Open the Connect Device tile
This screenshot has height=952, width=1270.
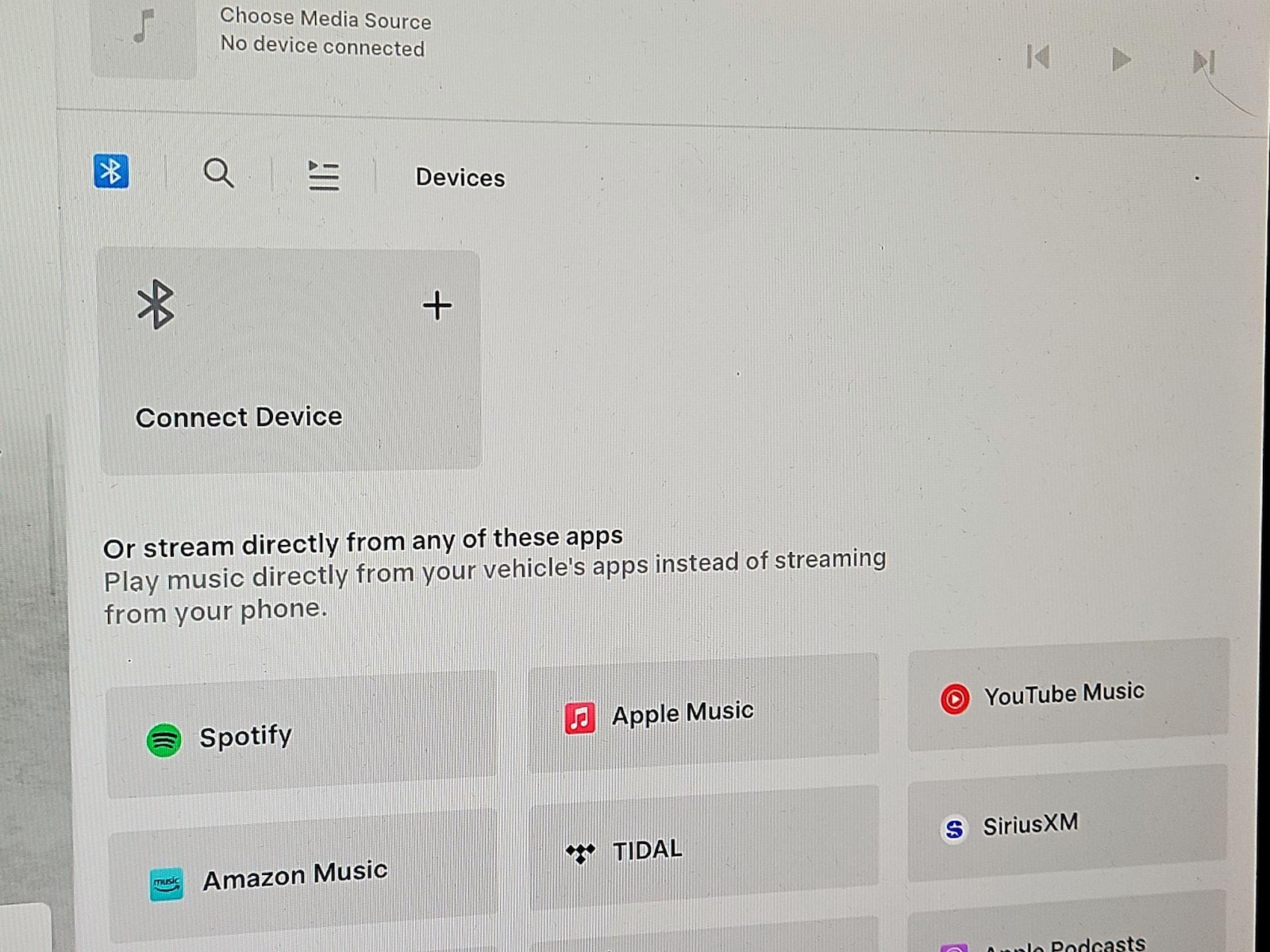[290, 361]
